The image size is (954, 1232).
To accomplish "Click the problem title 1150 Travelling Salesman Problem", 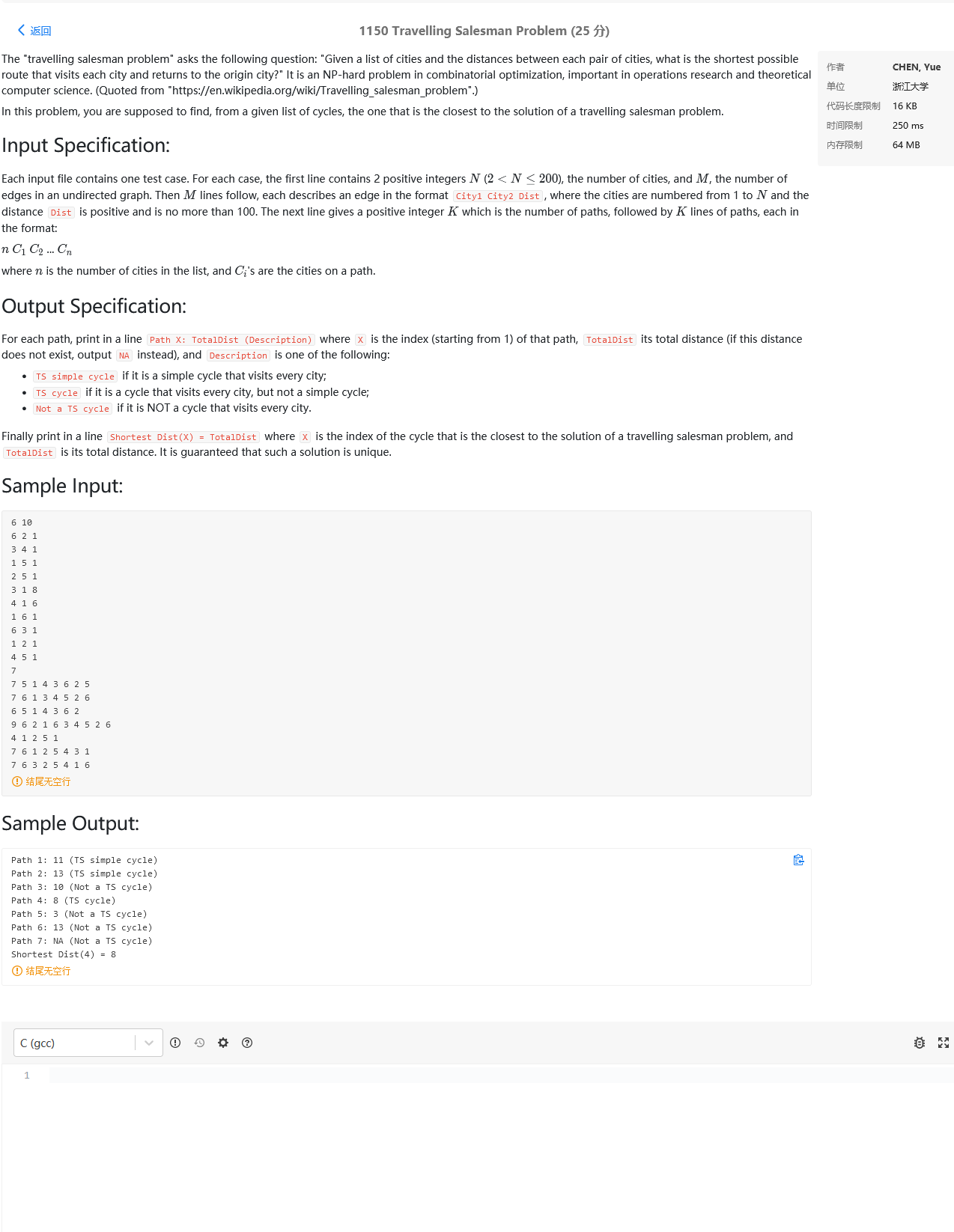I will pos(484,31).
